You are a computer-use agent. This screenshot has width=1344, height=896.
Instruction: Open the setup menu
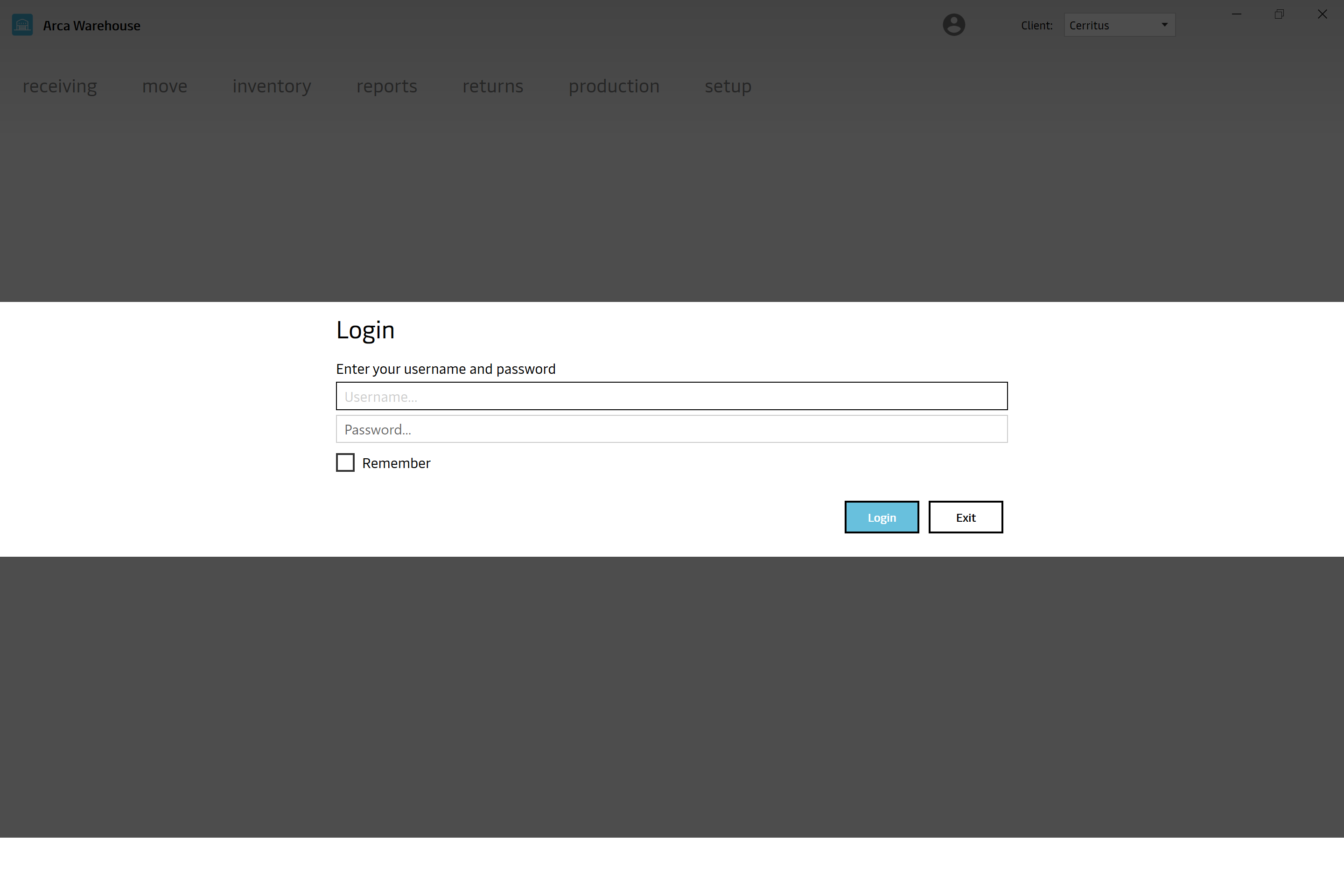click(728, 86)
